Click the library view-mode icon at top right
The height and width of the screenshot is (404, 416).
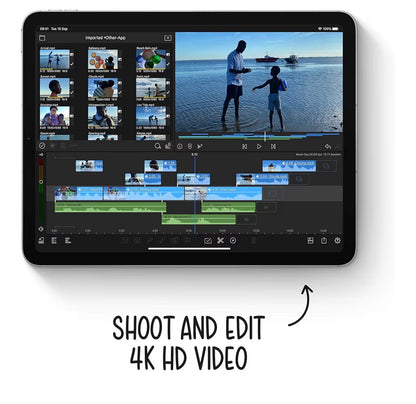coord(168,38)
